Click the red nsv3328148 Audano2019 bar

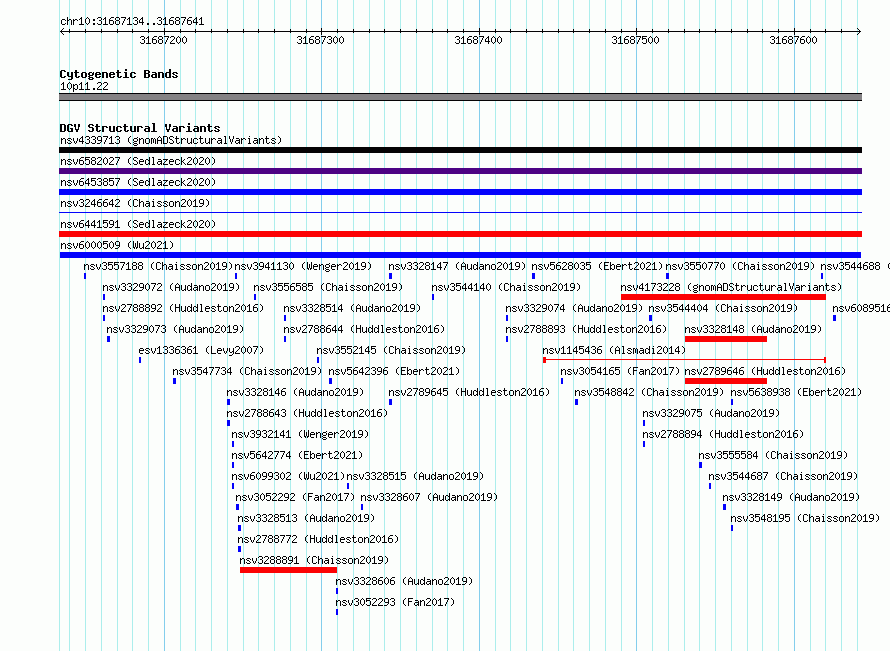pyautogui.click(x=726, y=339)
